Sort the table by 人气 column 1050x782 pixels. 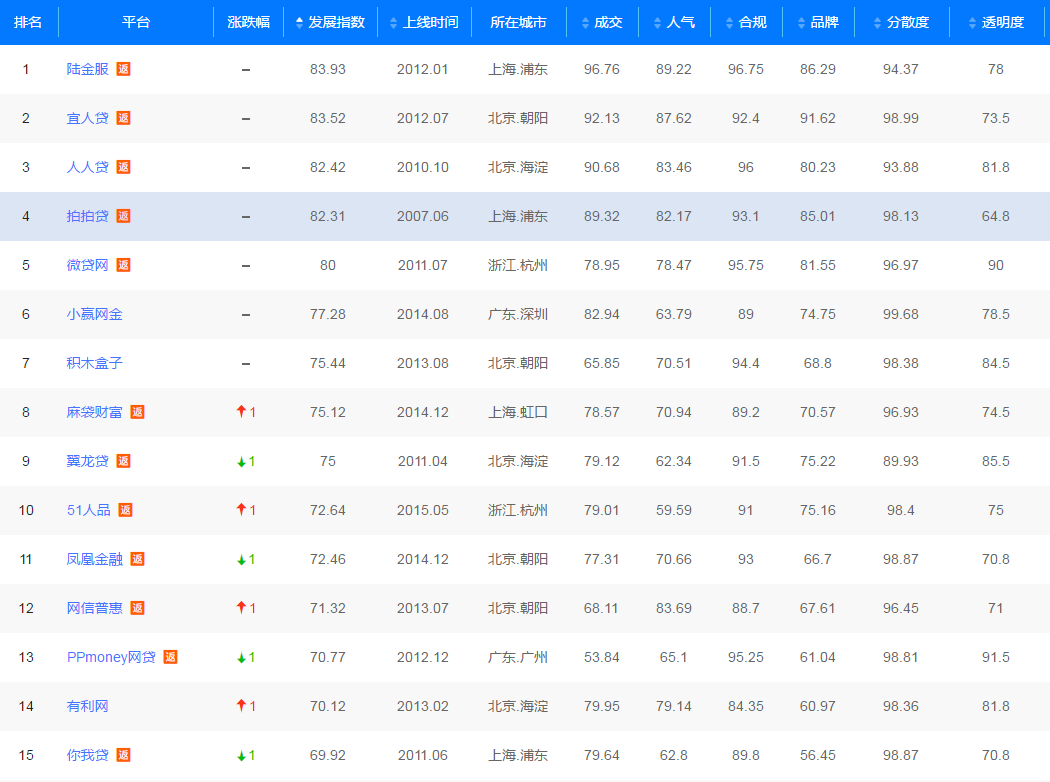click(x=673, y=22)
